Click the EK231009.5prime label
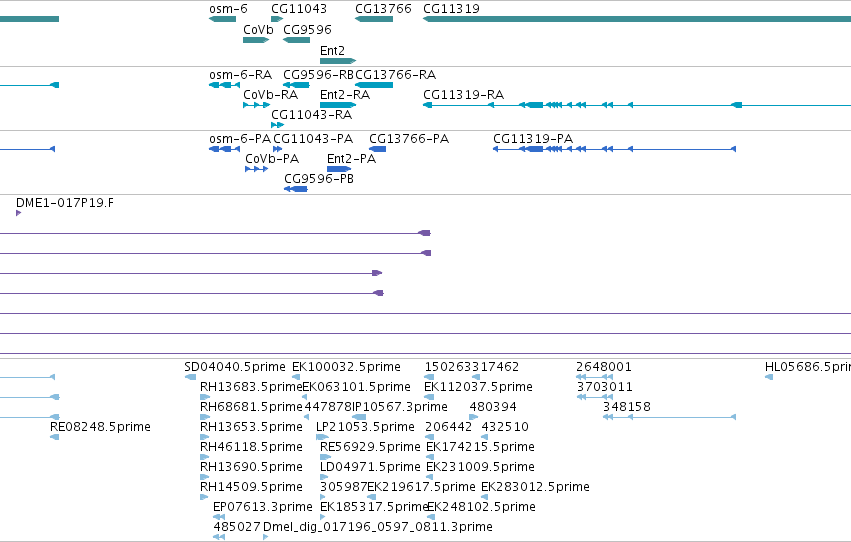 point(480,467)
